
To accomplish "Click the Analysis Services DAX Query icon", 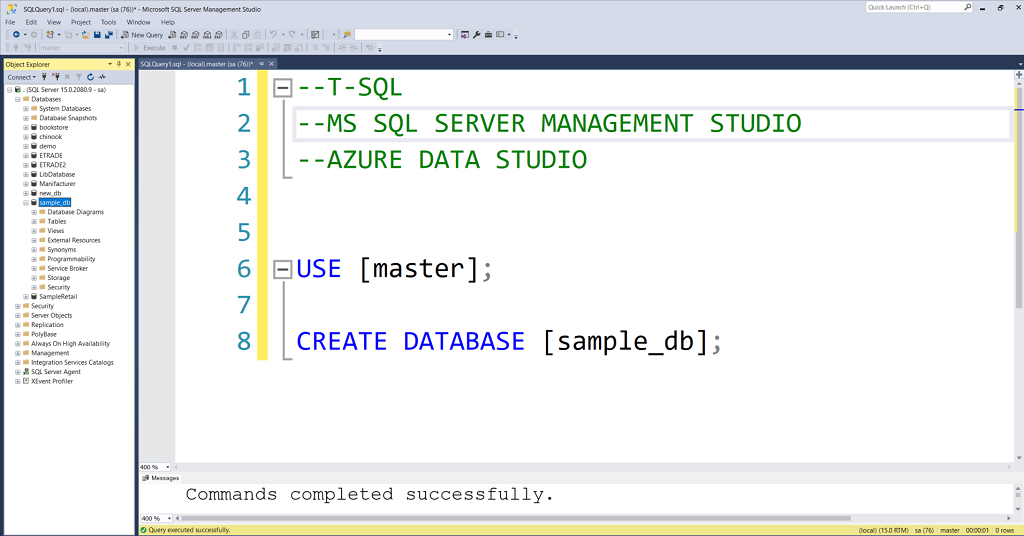I will [218, 35].
